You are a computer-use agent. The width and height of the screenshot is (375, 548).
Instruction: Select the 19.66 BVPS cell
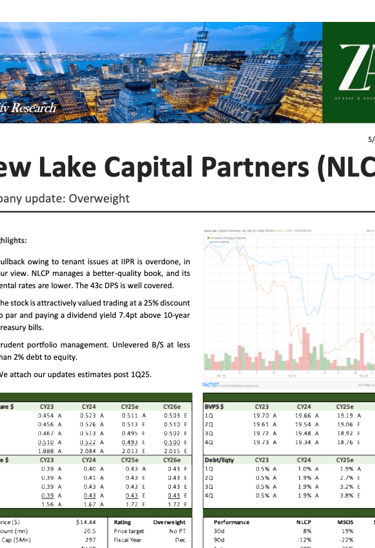pyautogui.click(x=303, y=416)
